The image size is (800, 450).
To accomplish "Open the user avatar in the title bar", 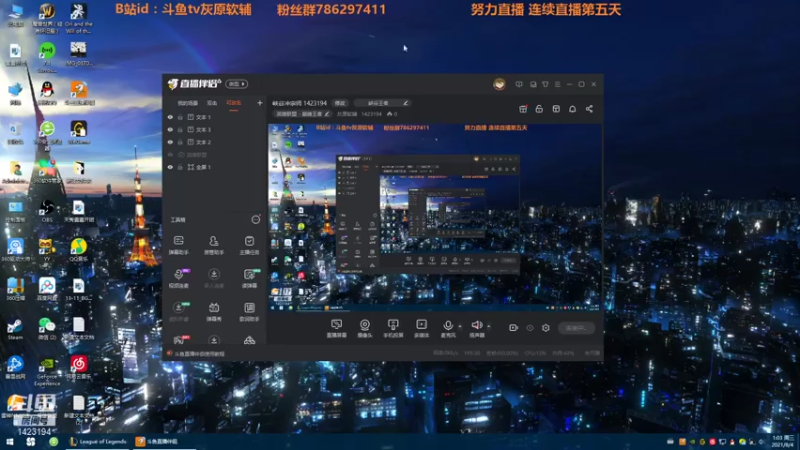I will pyautogui.click(x=499, y=84).
